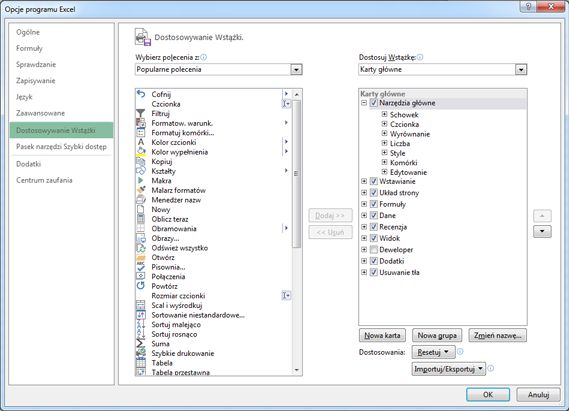
Task: Select the Kopiuj copy icon
Action: [x=141, y=161]
